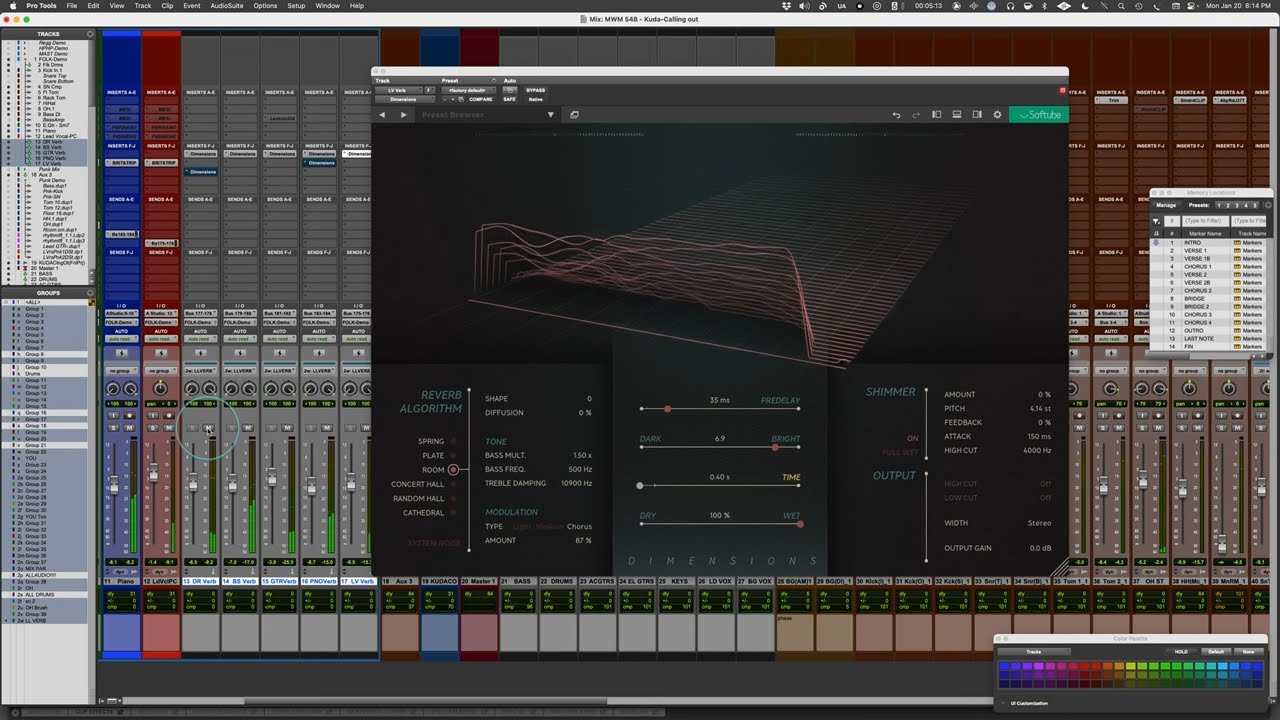Open the Memory Locations filter icon
The height and width of the screenshot is (720, 1280).
pos(1157,221)
